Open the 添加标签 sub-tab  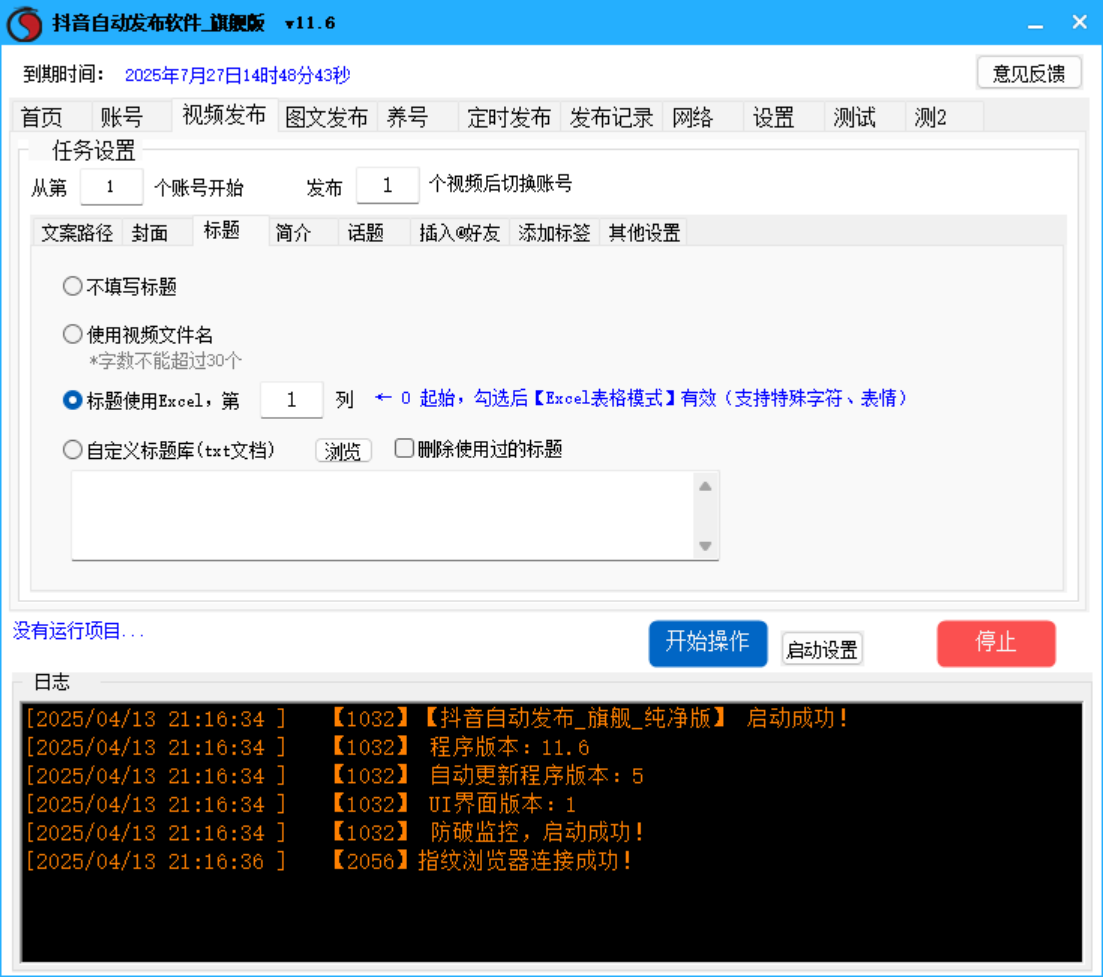[x=554, y=233]
